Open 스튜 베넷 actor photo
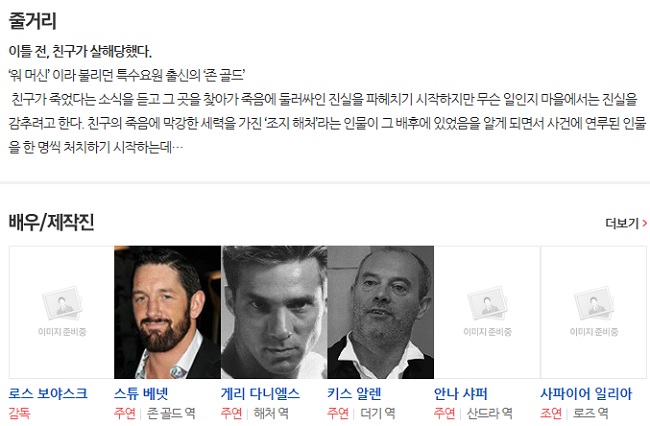The width and height of the screenshot is (650, 426). point(167,312)
